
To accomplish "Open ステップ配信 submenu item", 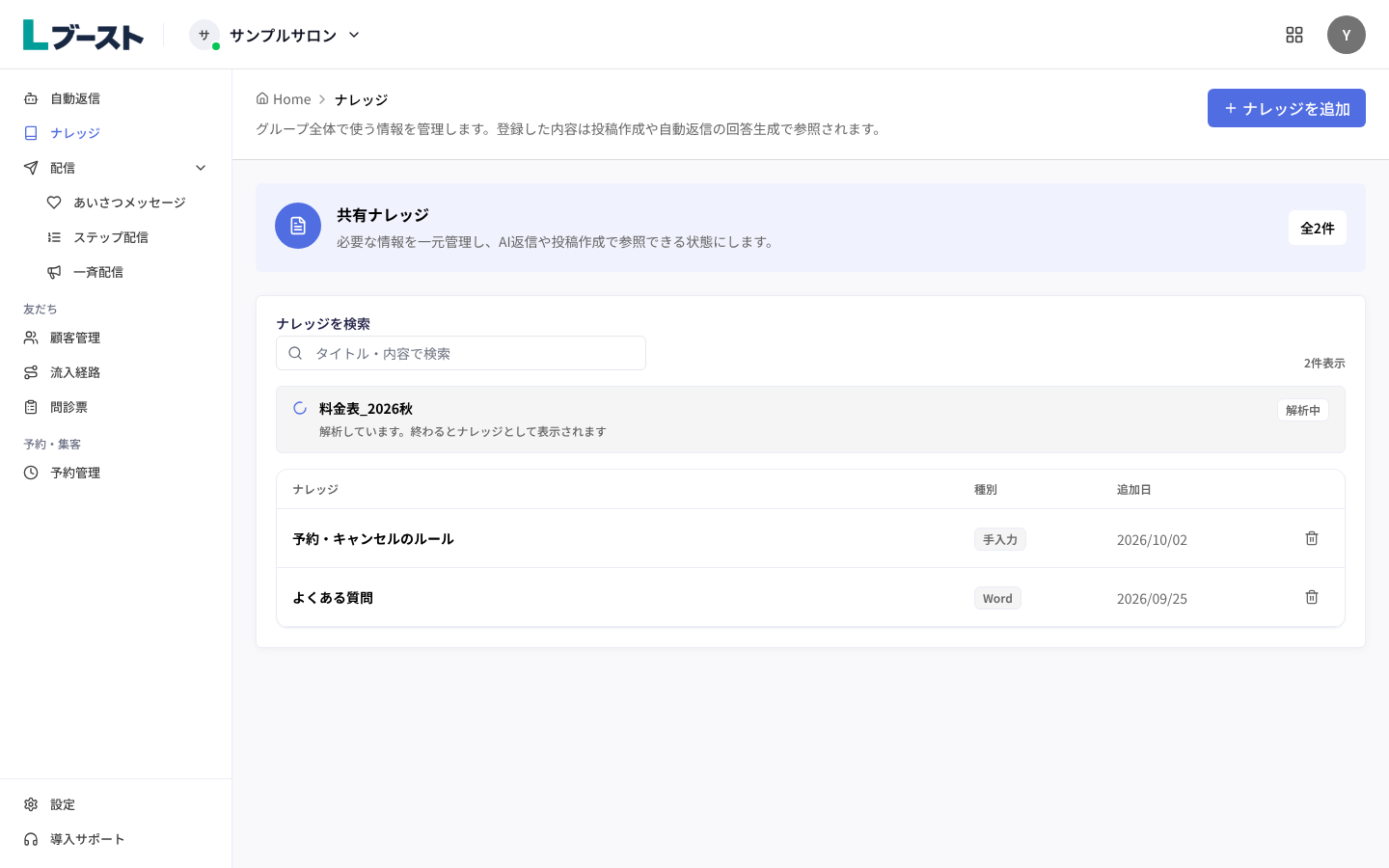I will [127, 237].
